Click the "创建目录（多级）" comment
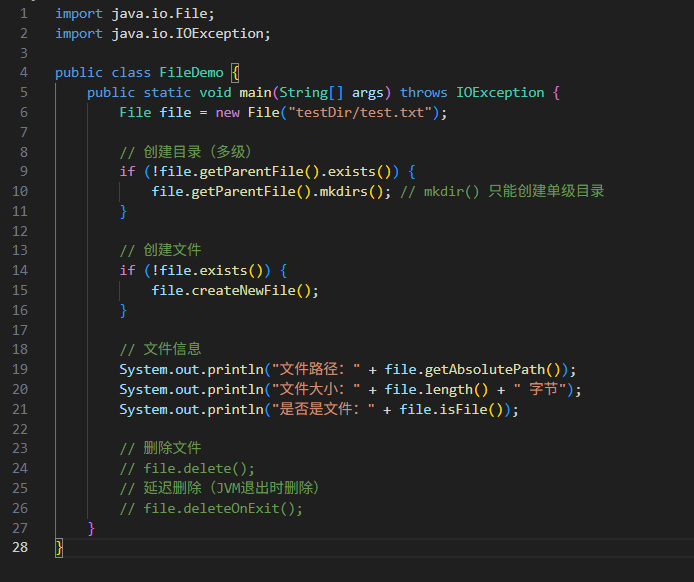The width and height of the screenshot is (694, 582). click(x=185, y=152)
